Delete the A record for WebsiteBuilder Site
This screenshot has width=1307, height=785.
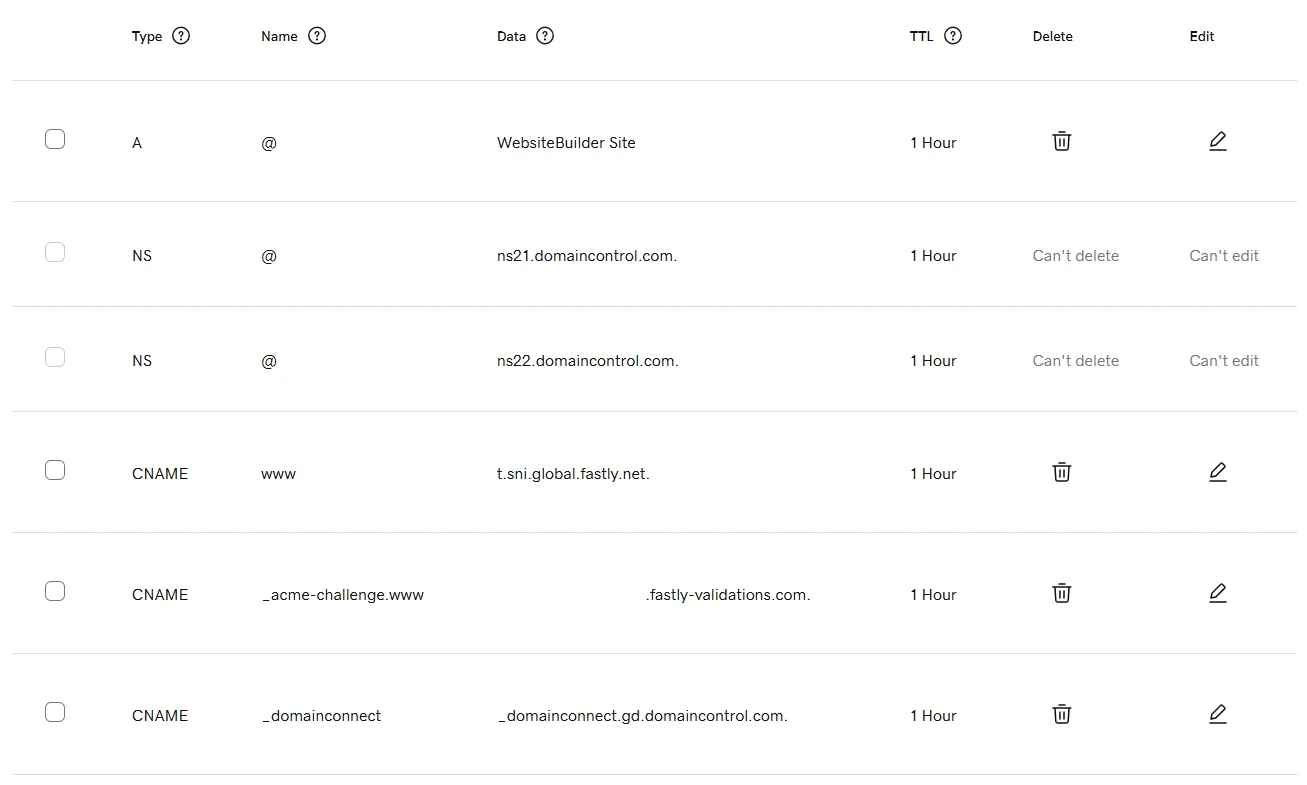1062,142
